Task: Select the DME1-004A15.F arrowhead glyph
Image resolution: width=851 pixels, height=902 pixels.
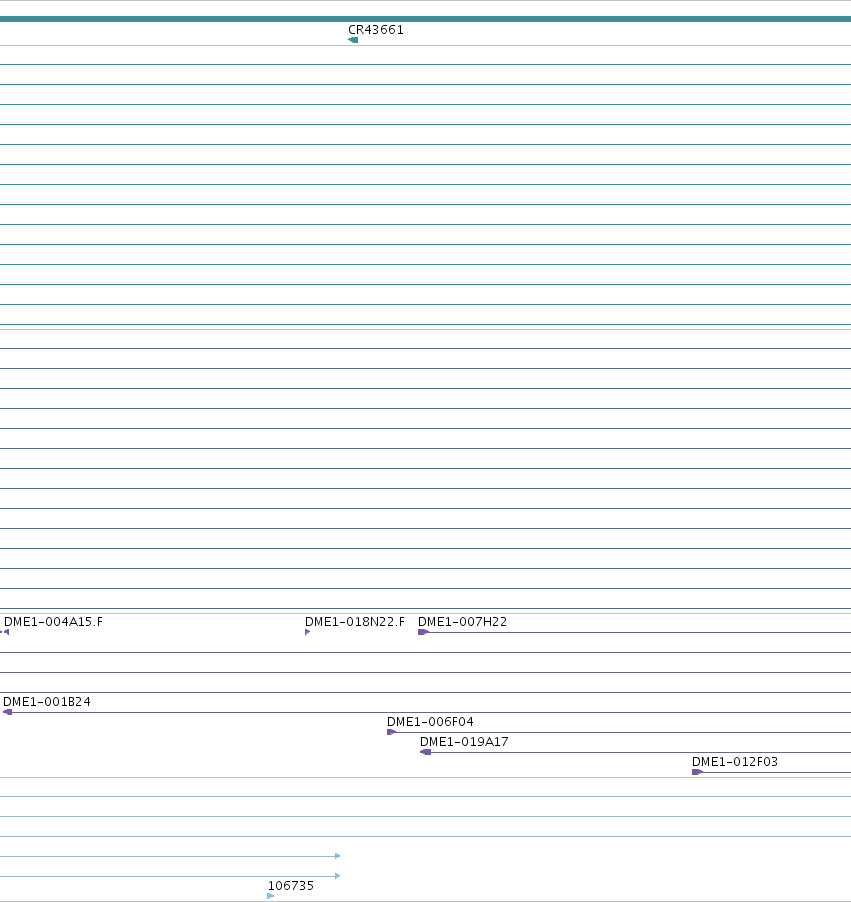Action: pyautogui.click(x=5, y=632)
